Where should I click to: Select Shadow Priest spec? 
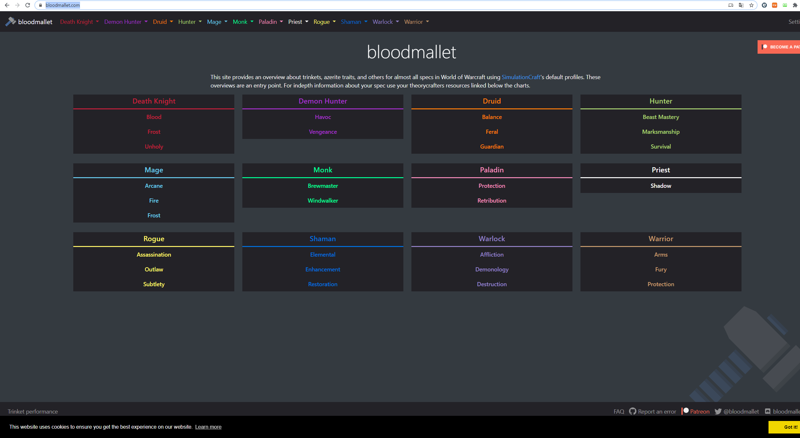click(x=661, y=186)
